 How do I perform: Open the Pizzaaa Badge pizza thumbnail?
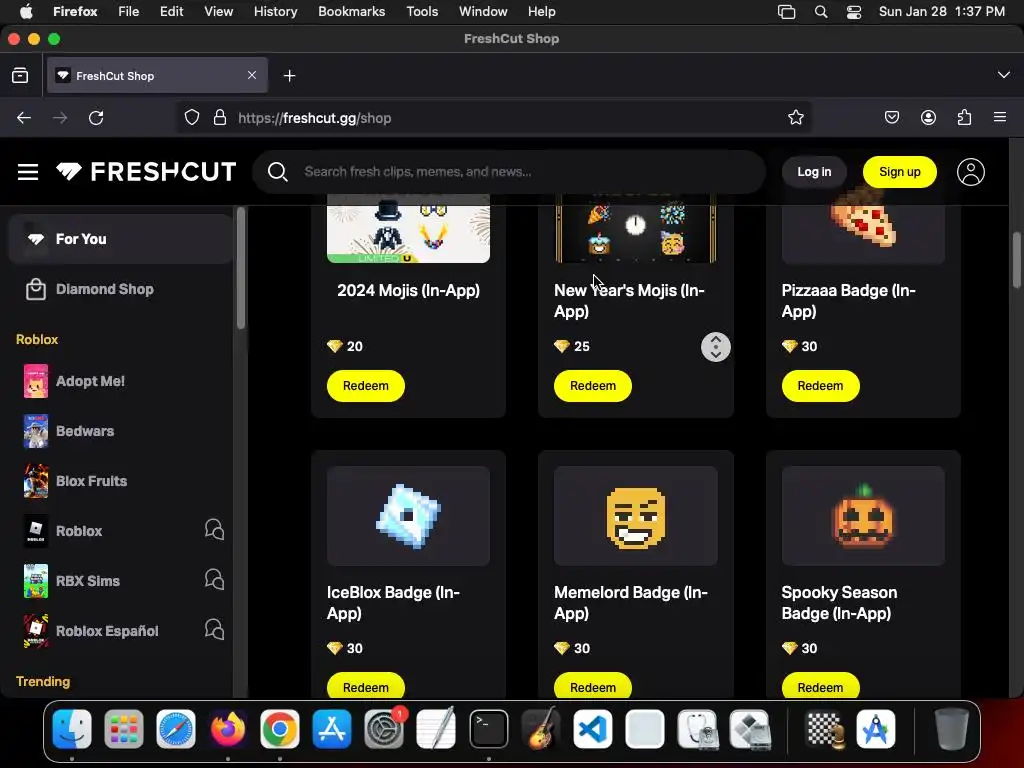coord(863,229)
